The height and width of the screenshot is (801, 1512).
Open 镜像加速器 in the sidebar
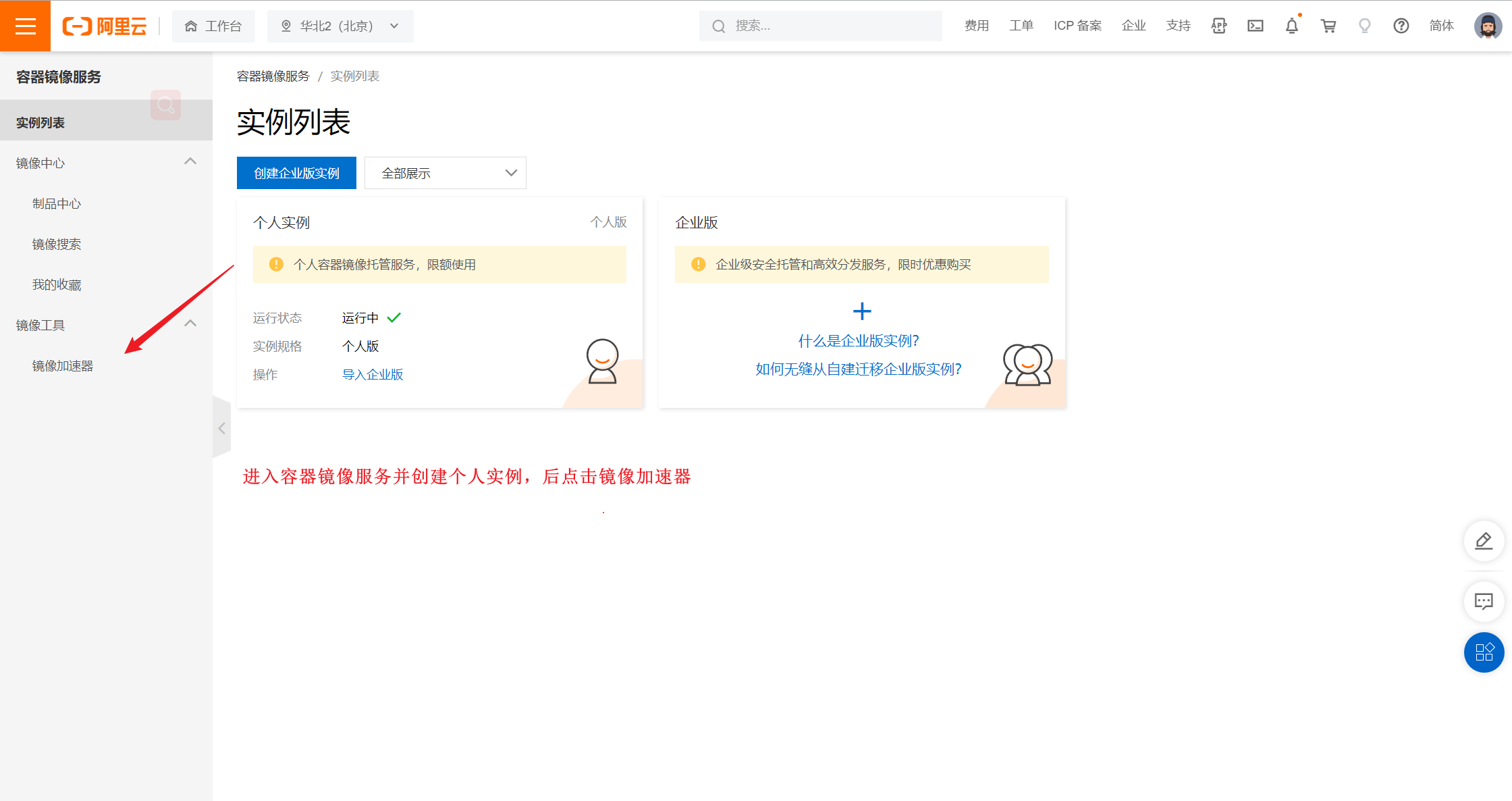click(63, 366)
